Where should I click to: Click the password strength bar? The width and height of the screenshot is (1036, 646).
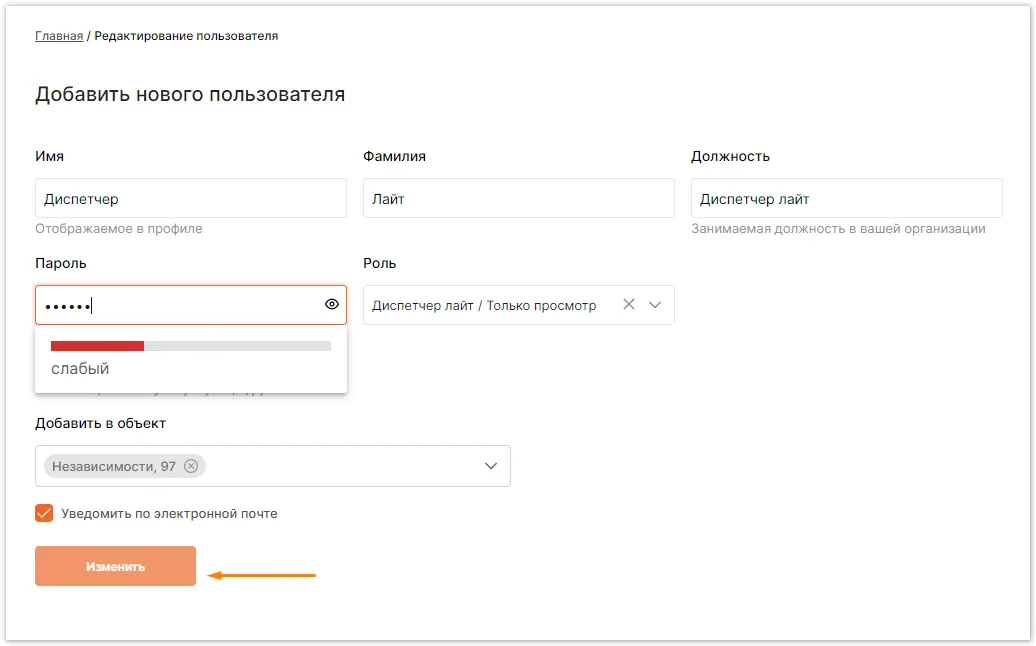click(x=191, y=346)
